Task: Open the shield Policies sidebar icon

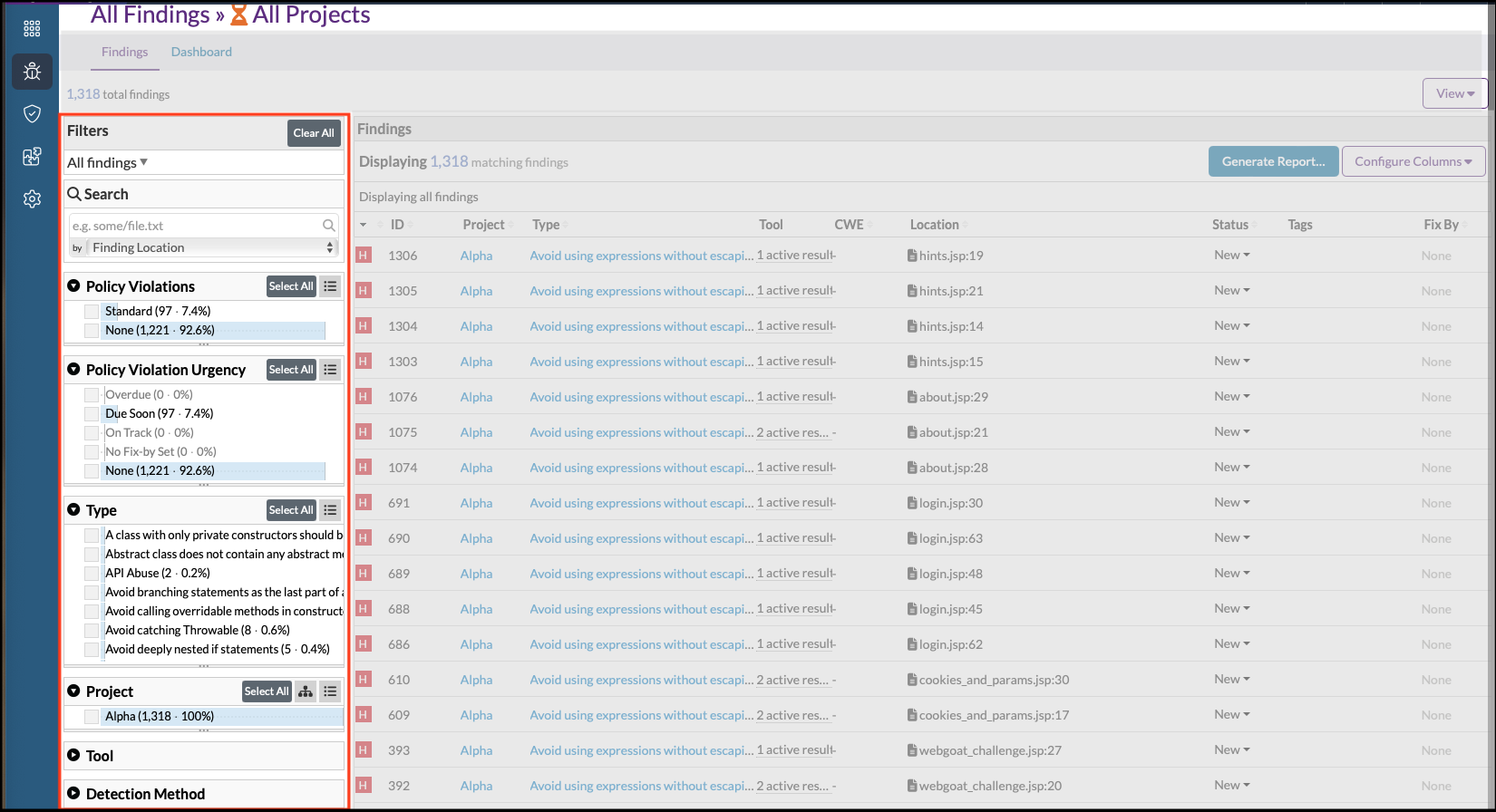Action: [x=32, y=113]
